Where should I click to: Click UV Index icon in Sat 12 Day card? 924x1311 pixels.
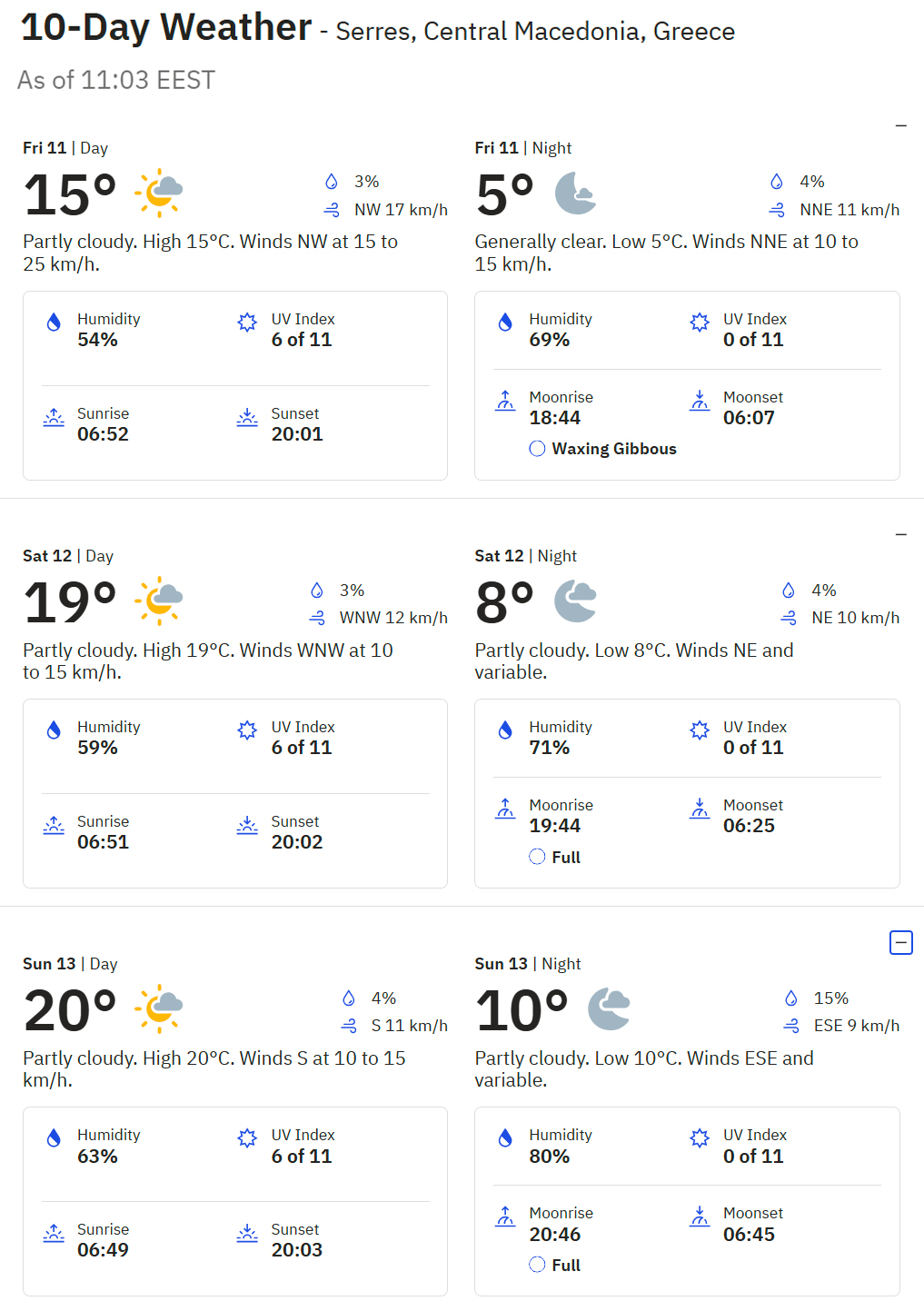pyautogui.click(x=247, y=730)
